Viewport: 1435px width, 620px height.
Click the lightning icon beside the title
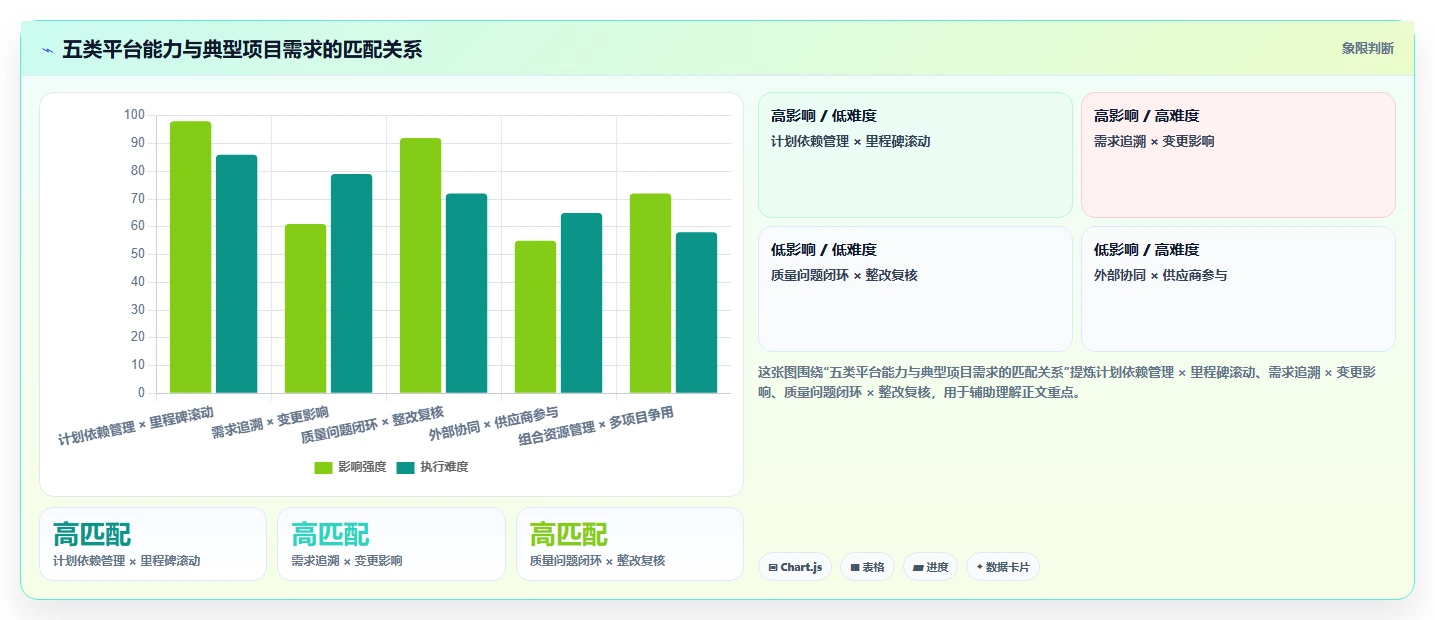point(48,50)
